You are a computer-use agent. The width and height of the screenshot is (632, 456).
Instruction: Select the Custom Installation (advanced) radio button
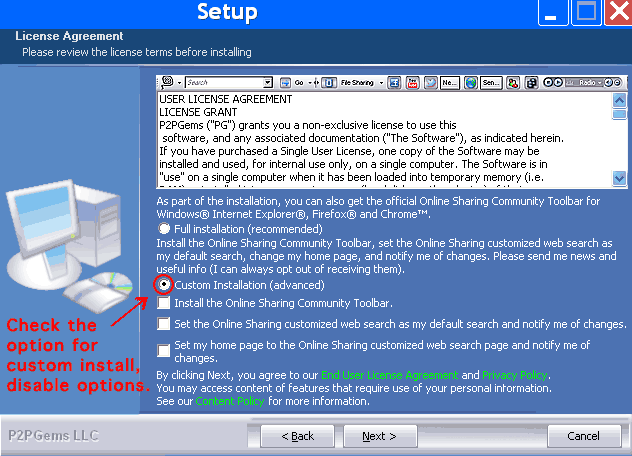coord(164,285)
